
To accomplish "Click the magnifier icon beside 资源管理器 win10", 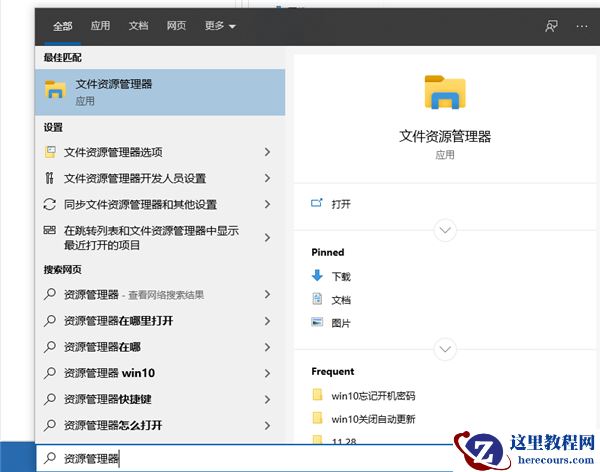I will click(50, 372).
